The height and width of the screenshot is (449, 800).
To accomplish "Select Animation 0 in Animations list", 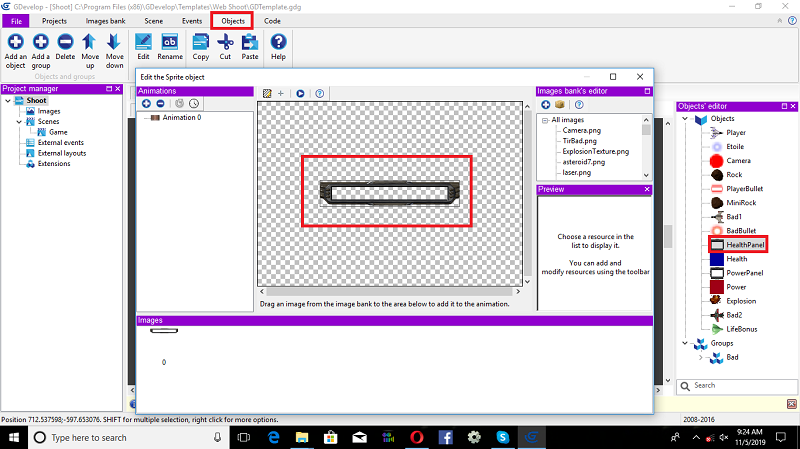I will click(x=182, y=117).
